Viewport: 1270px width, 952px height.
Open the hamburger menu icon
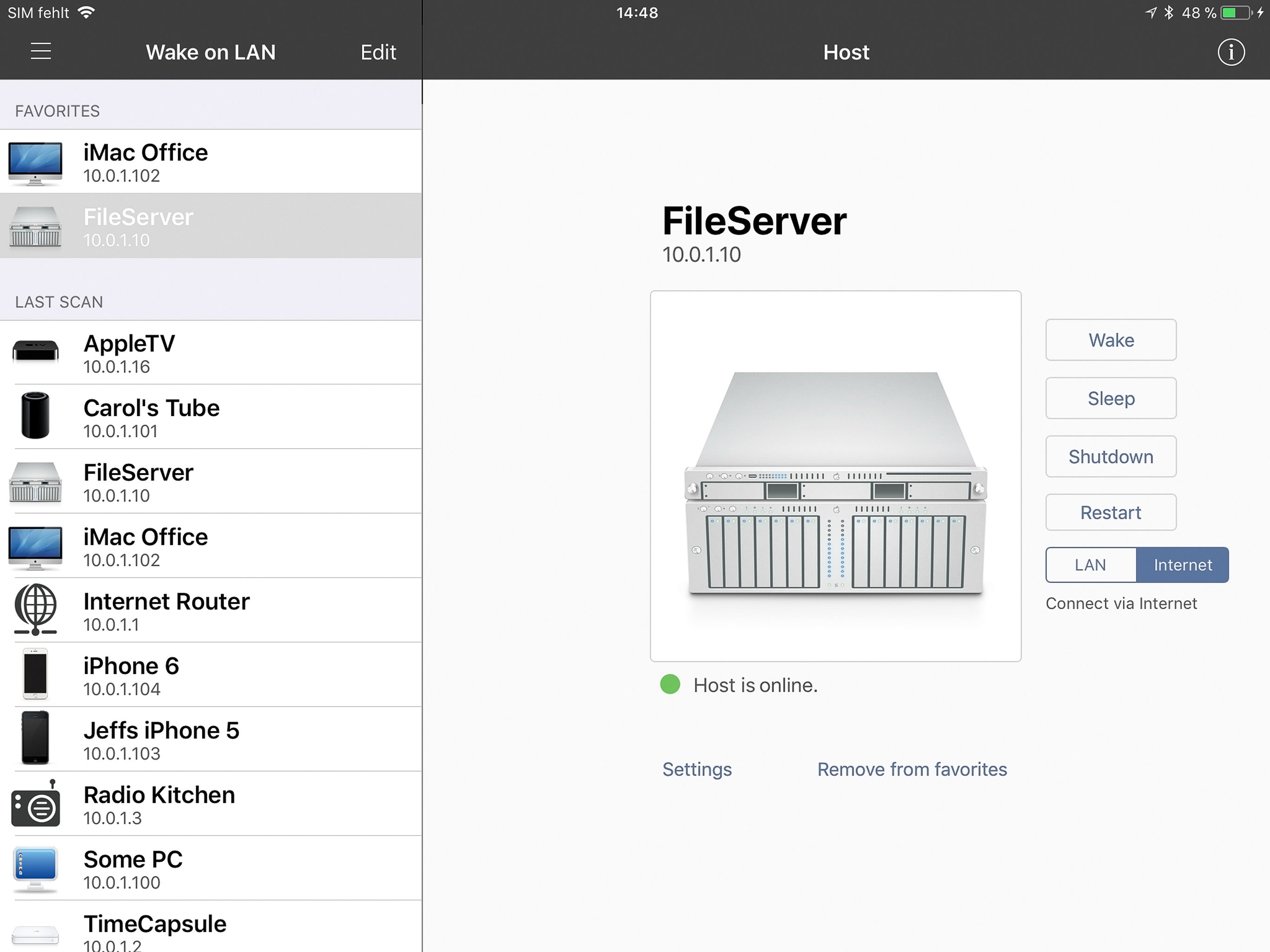point(40,52)
